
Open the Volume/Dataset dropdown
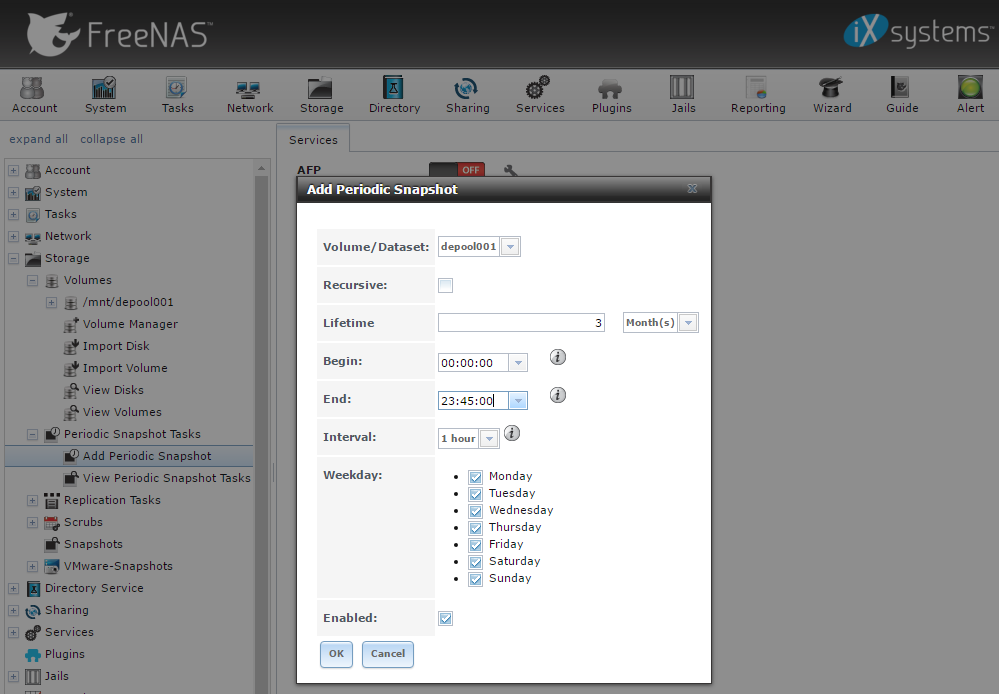coord(509,247)
